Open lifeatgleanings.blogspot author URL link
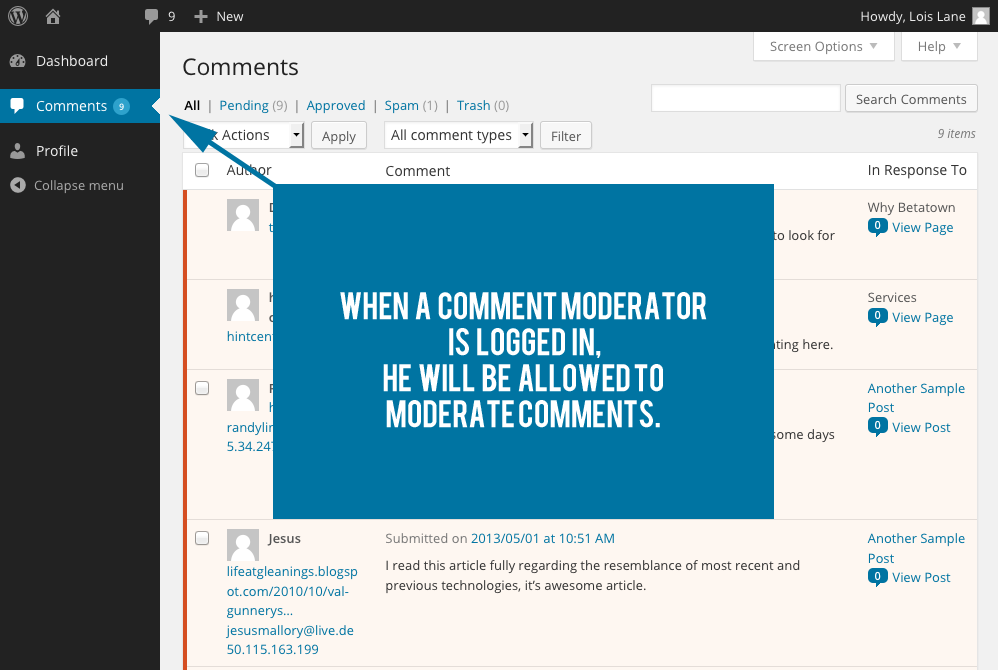998x670 pixels. click(292, 591)
